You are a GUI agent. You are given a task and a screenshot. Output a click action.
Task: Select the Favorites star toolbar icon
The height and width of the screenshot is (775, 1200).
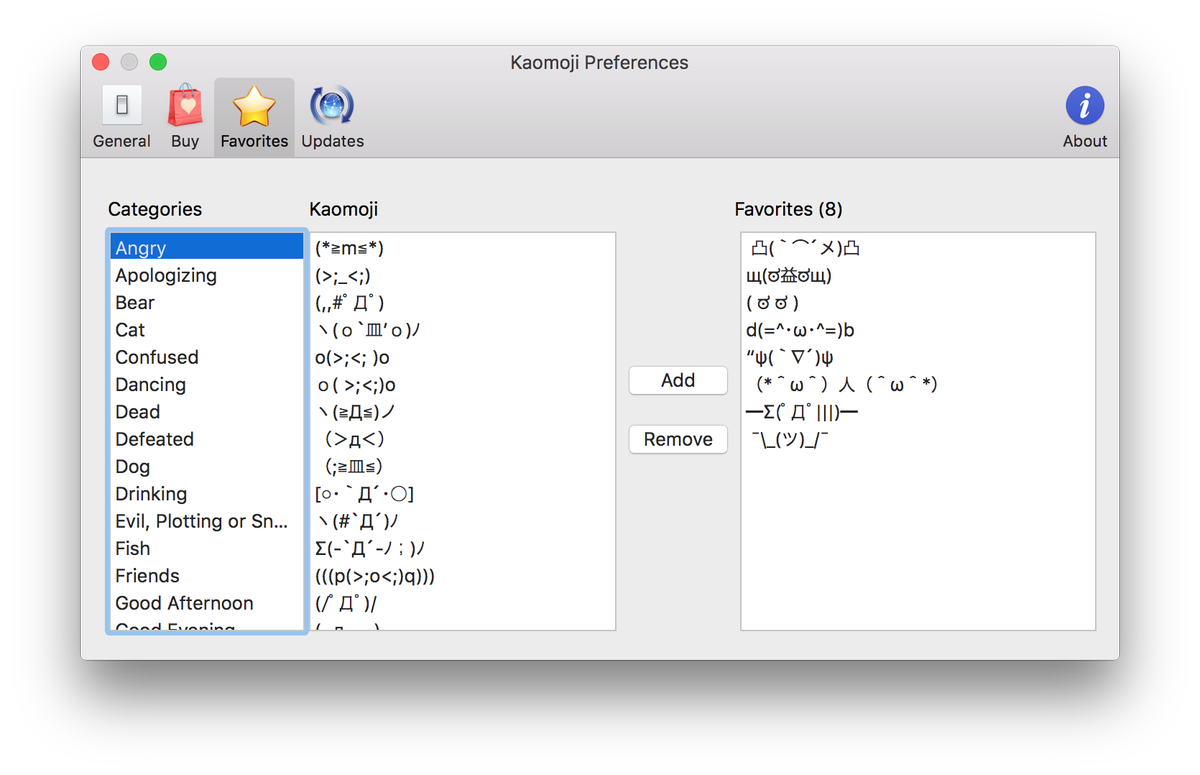coord(254,116)
